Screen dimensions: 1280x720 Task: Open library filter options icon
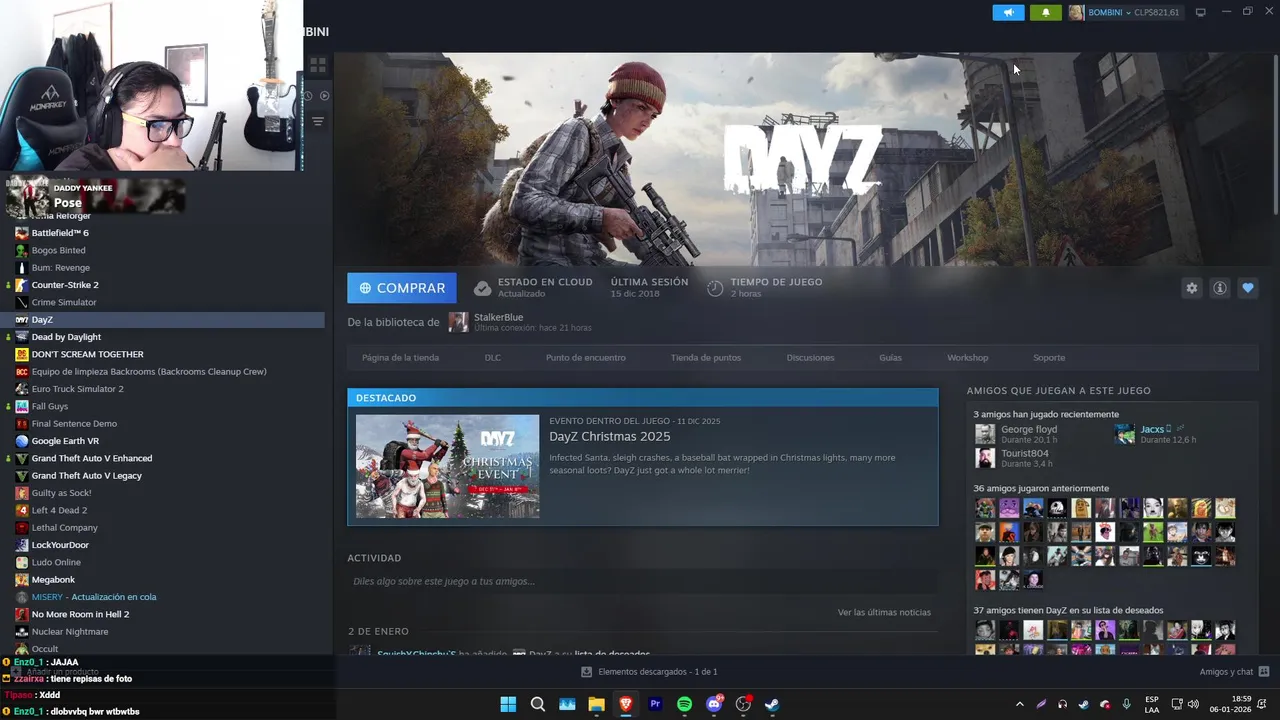coord(318,122)
